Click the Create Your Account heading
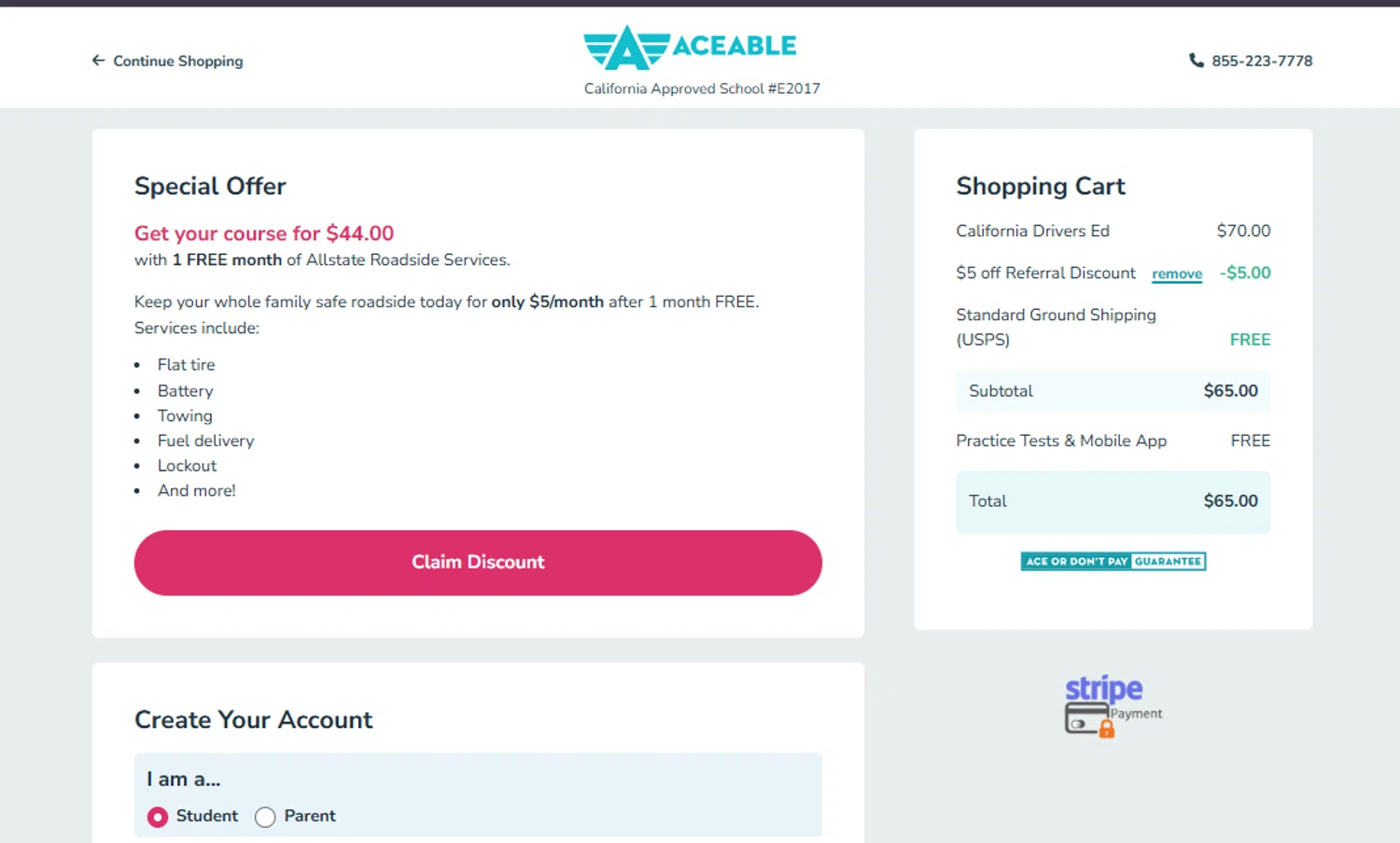 click(253, 720)
